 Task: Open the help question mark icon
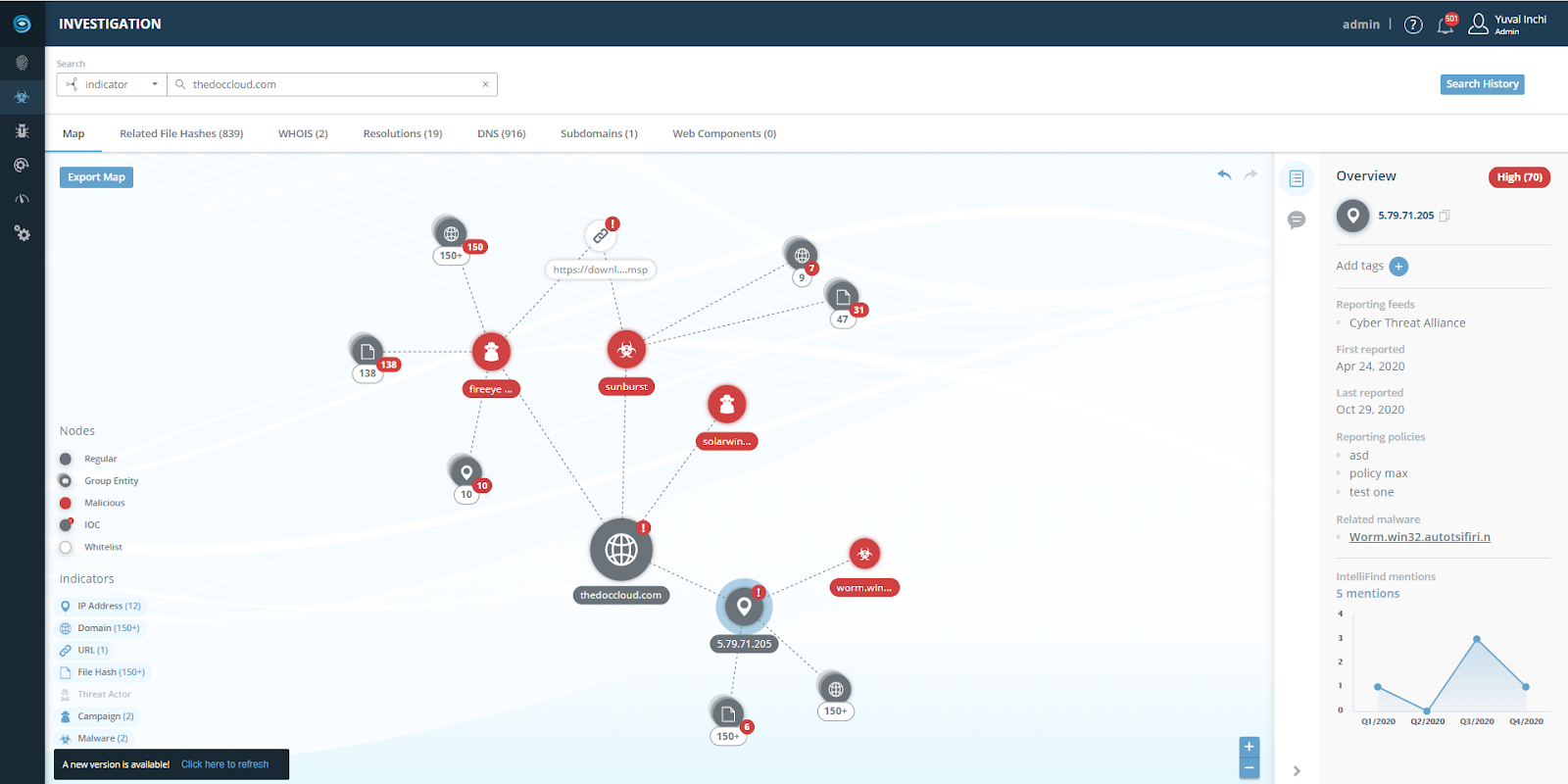click(x=1412, y=25)
